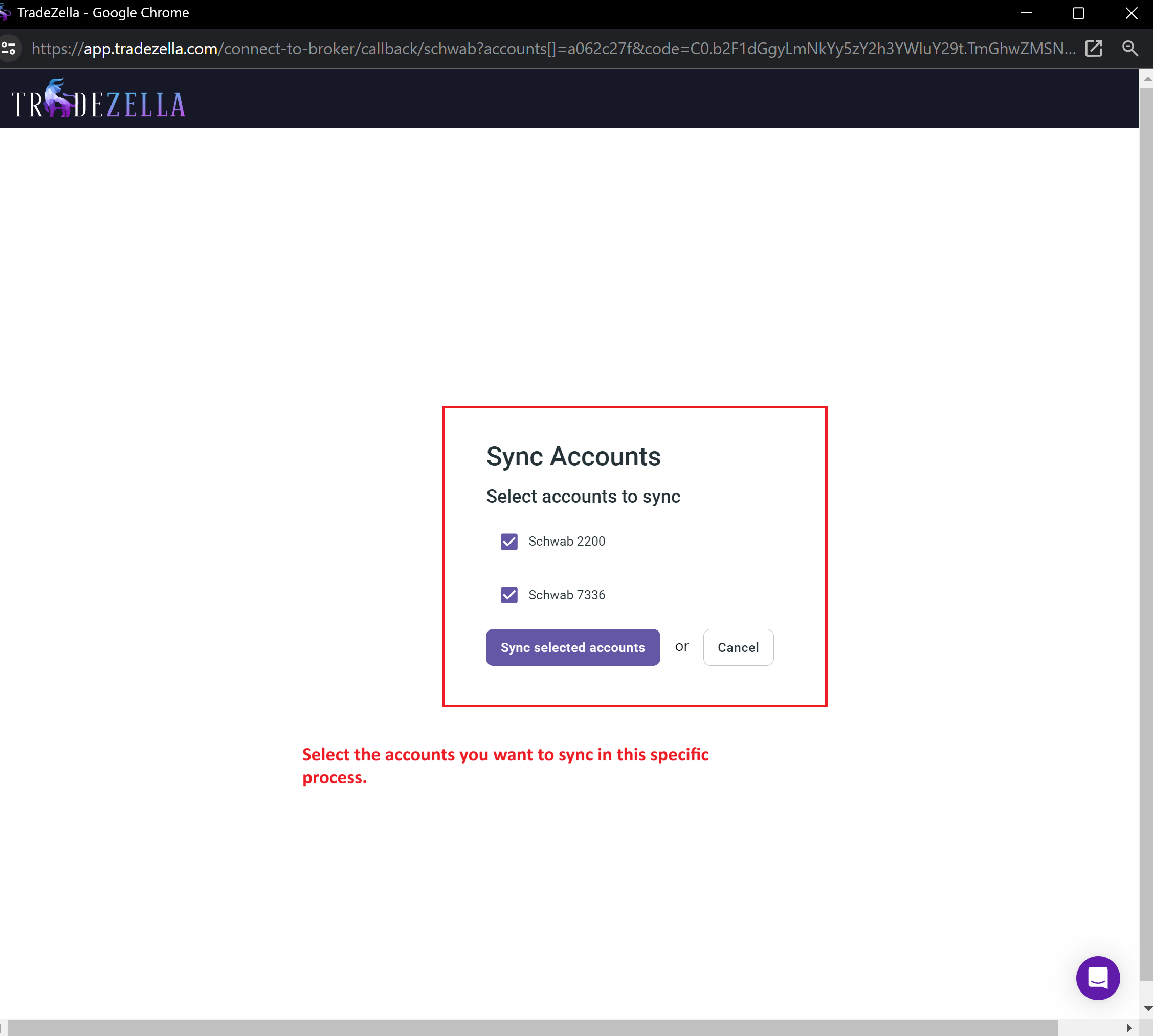Click the URL address field
Screen dimensions: 1153x1036
pyautogui.click(x=552, y=49)
